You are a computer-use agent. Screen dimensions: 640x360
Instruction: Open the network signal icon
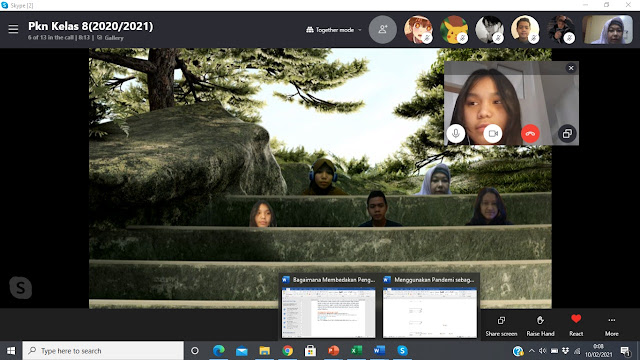click(x=577, y=351)
